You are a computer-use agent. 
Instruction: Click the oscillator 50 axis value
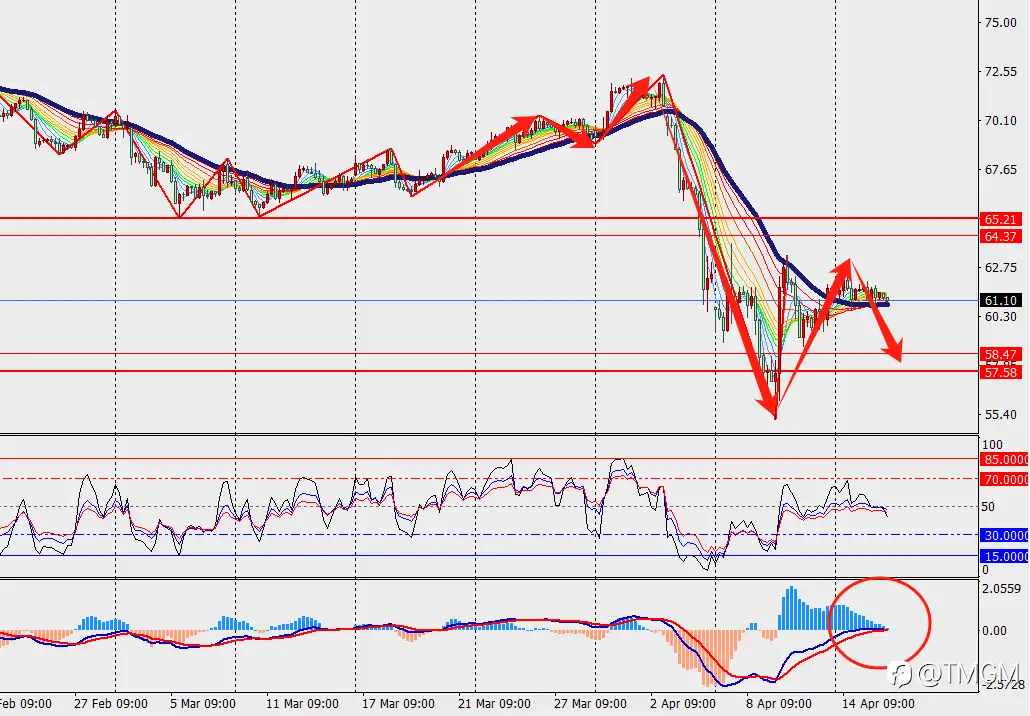click(x=988, y=506)
